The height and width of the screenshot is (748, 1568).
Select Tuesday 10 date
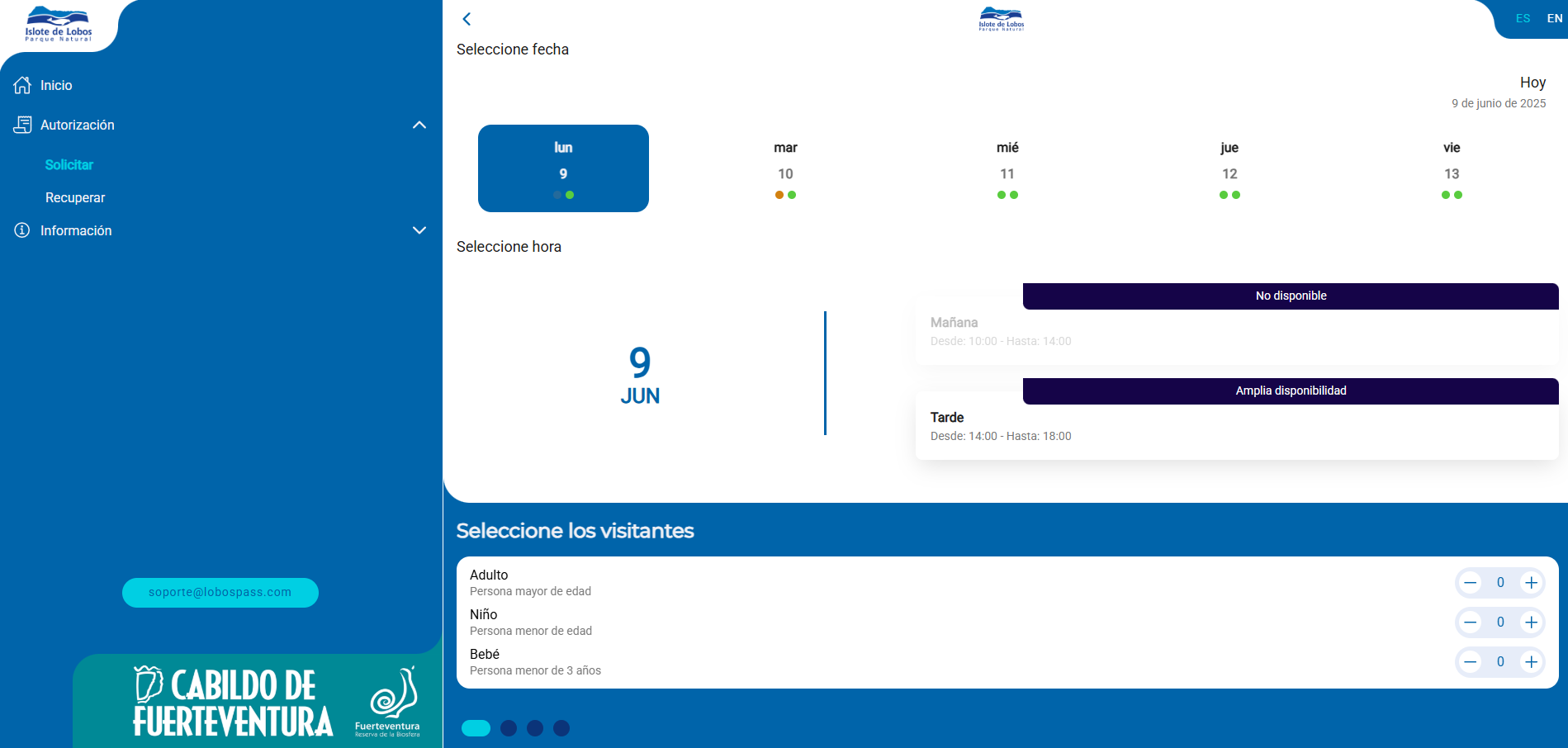[785, 170]
